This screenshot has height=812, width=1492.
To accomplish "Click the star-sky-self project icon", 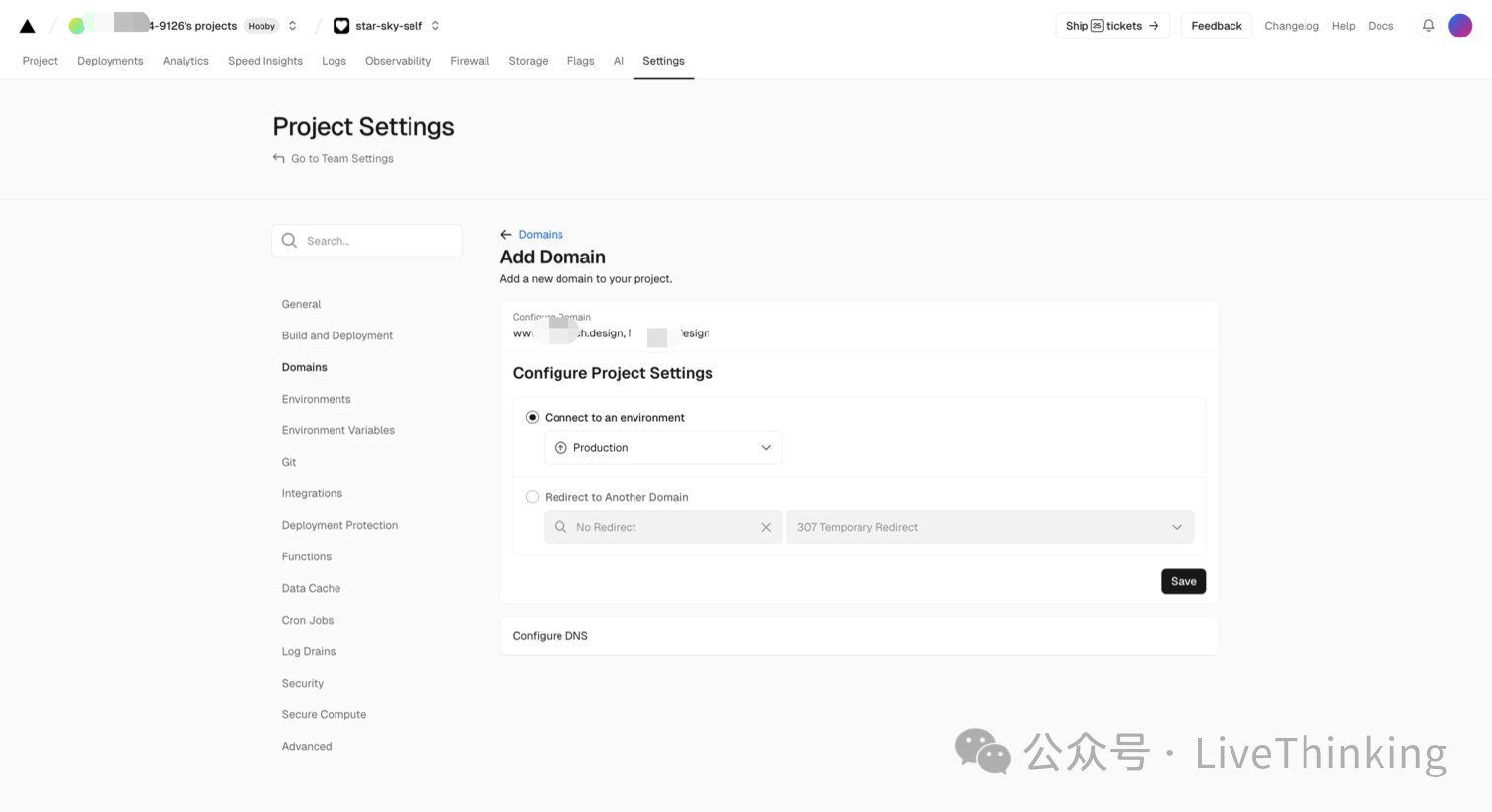I will (x=341, y=26).
